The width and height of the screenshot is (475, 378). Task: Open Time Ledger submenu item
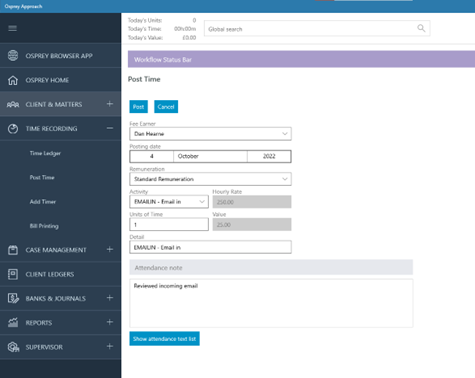45,153
